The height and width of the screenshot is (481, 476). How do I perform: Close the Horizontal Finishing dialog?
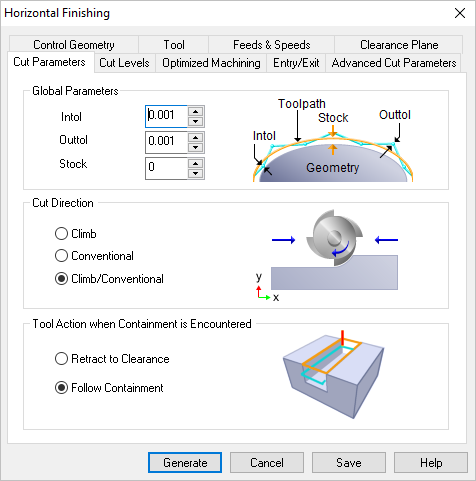point(460,13)
